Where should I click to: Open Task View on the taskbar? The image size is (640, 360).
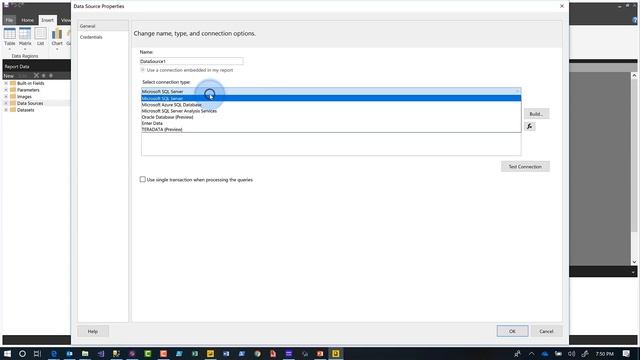38,353
